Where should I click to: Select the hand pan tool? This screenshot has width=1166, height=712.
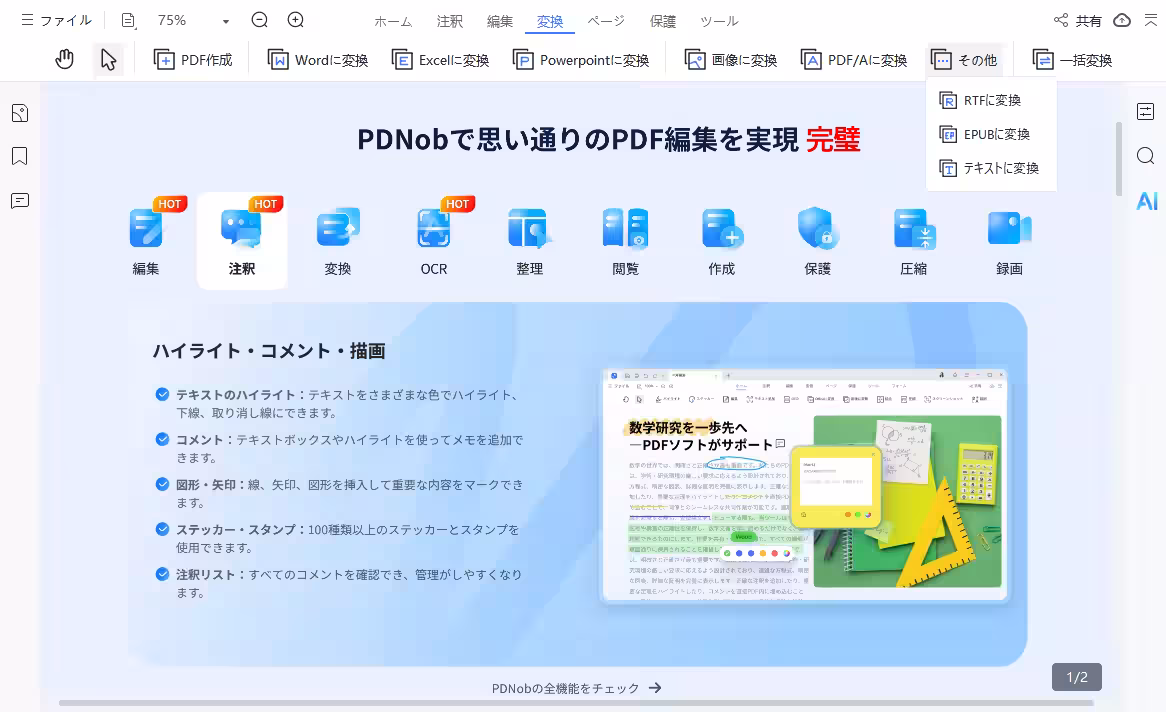[x=65, y=60]
